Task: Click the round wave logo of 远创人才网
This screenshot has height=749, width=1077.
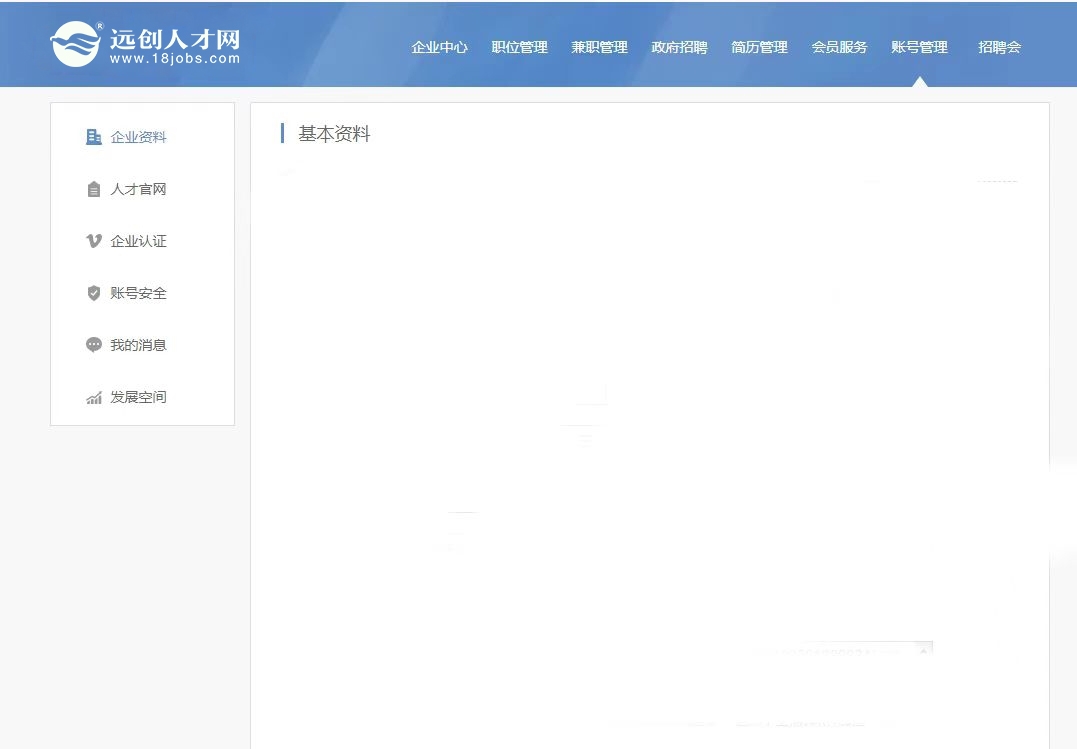Action: [x=76, y=44]
